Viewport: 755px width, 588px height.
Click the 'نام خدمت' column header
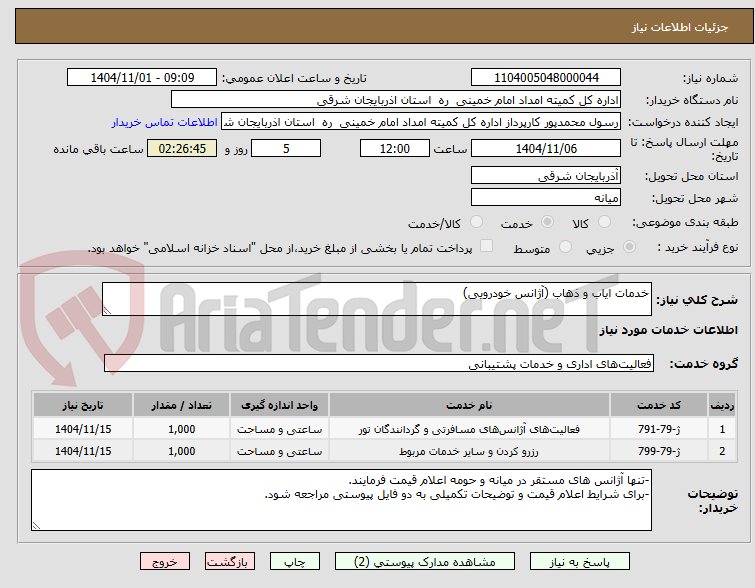click(469, 405)
